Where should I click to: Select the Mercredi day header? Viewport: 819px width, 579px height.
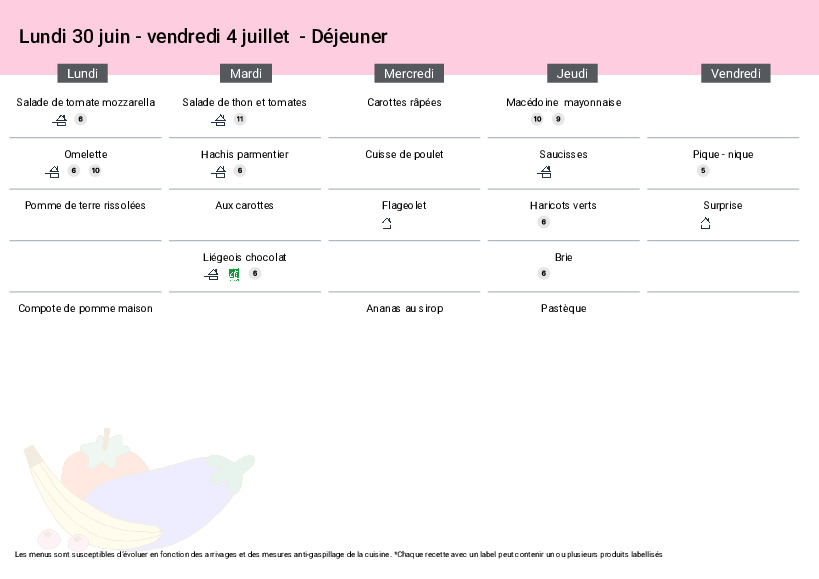point(409,74)
